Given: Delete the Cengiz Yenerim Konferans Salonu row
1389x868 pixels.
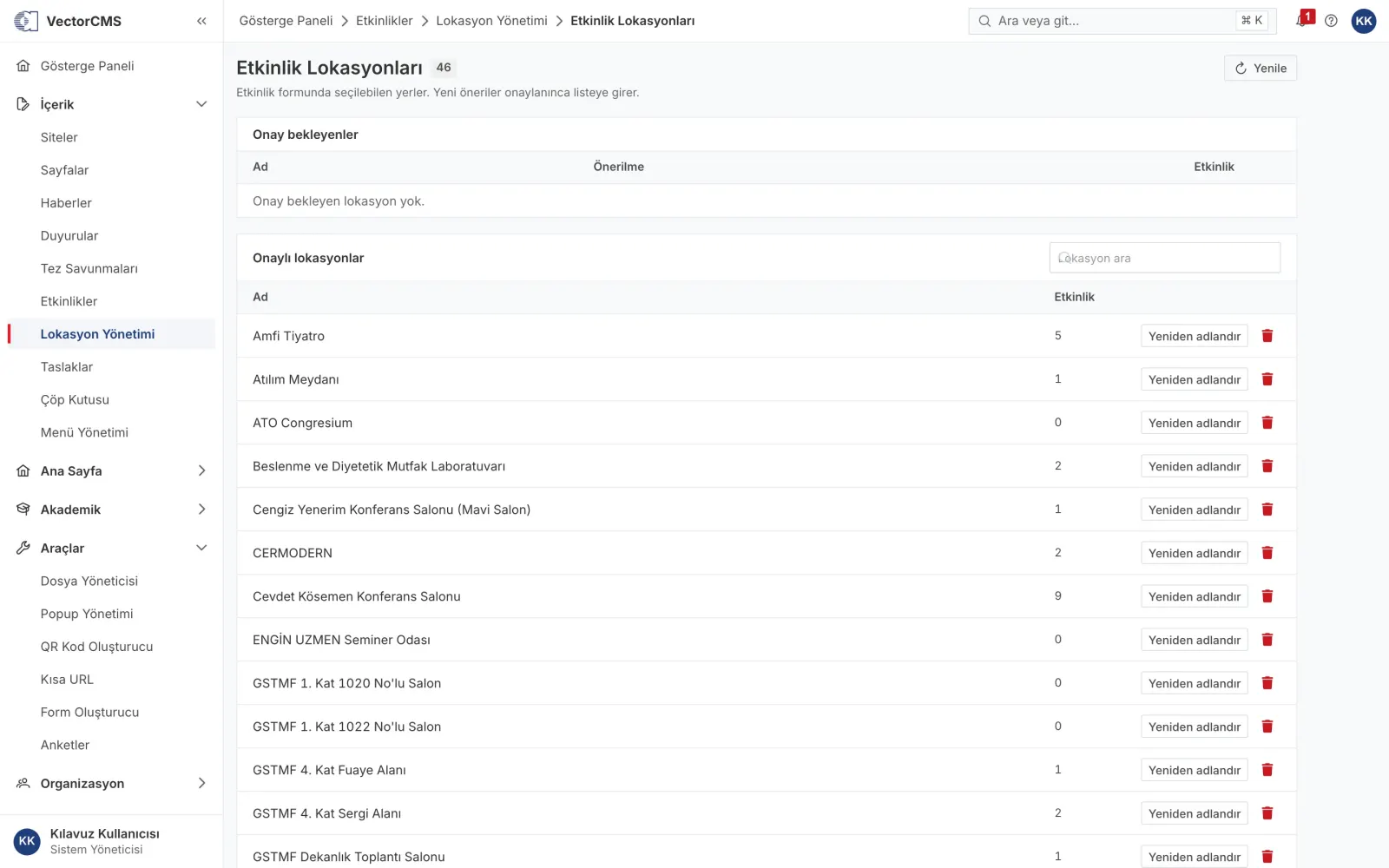Looking at the screenshot, I should tap(1267, 510).
